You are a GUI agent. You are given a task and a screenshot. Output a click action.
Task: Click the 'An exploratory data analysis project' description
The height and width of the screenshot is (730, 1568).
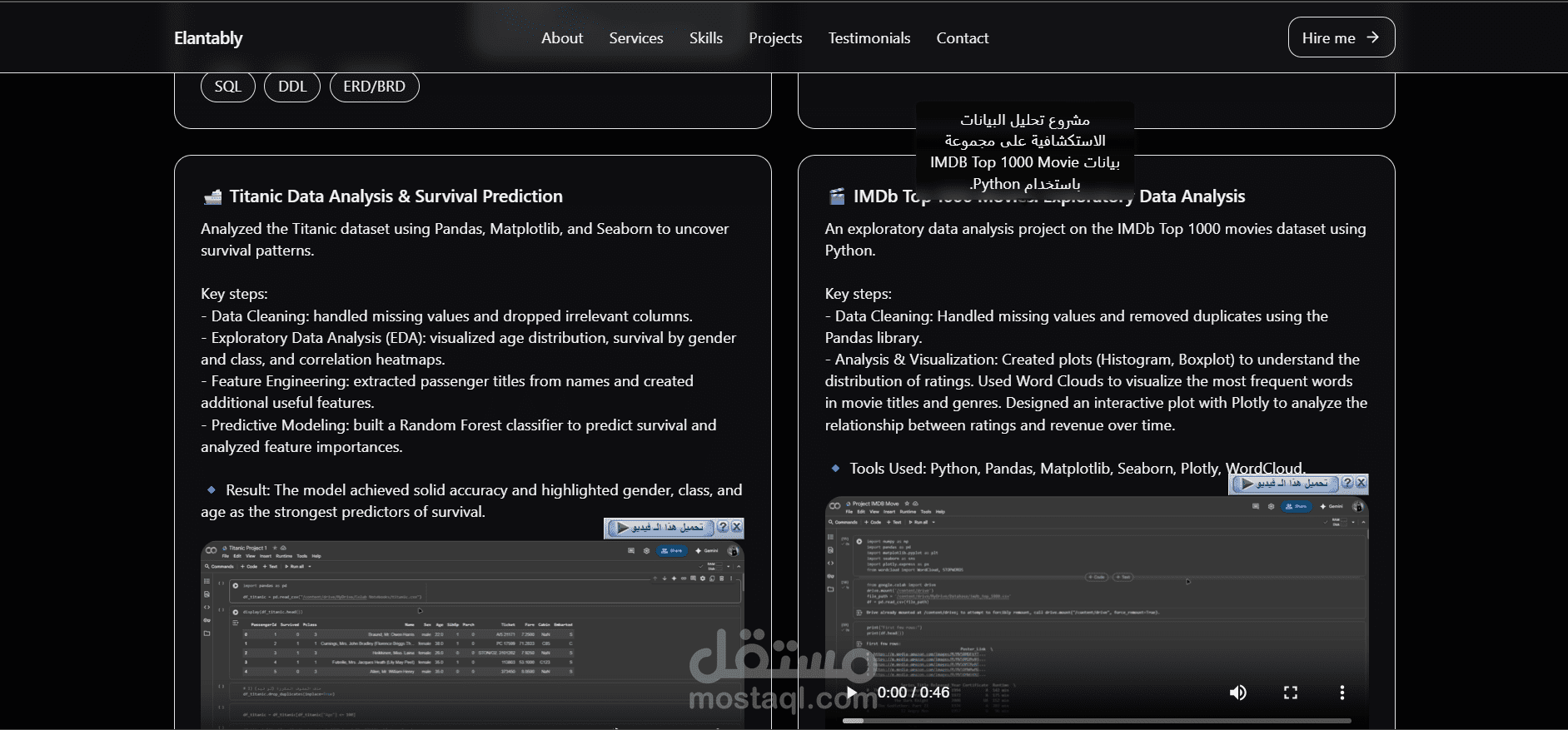click(1095, 240)
